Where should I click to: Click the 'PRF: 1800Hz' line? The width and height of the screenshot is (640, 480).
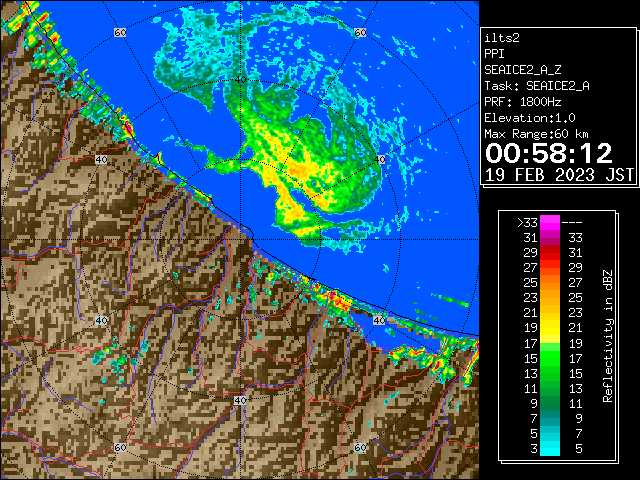click(522, 102)
